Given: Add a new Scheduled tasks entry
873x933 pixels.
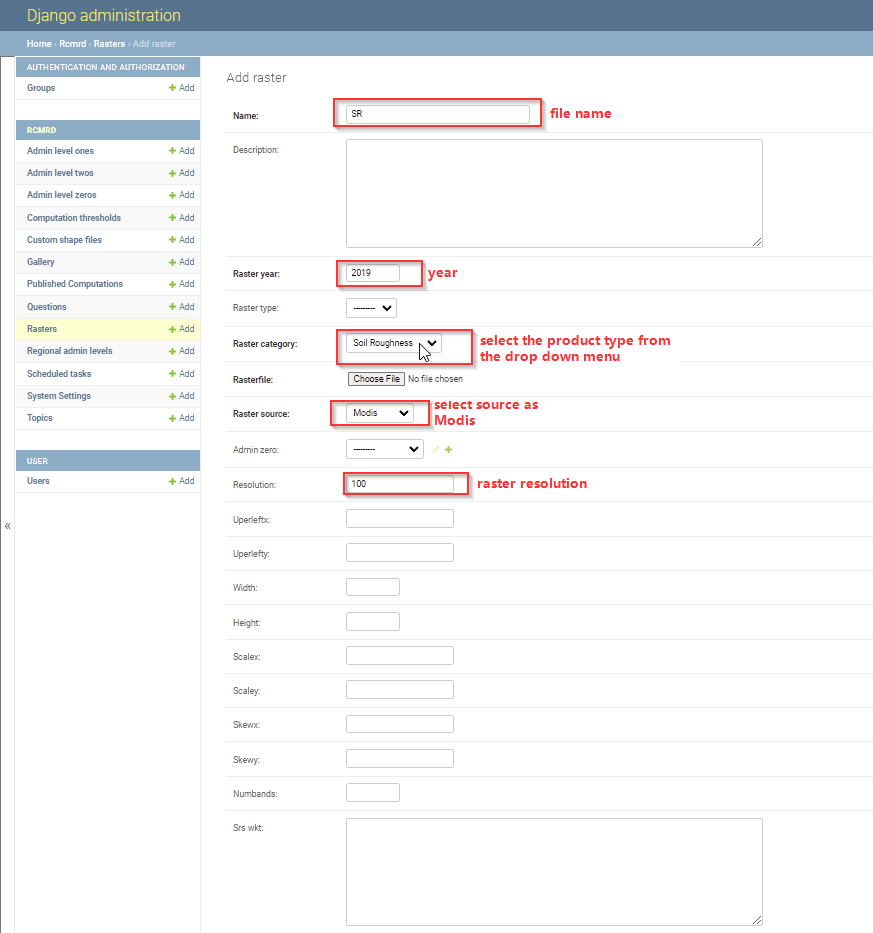Looking at the screenshot, I should (x=182, y=374).
